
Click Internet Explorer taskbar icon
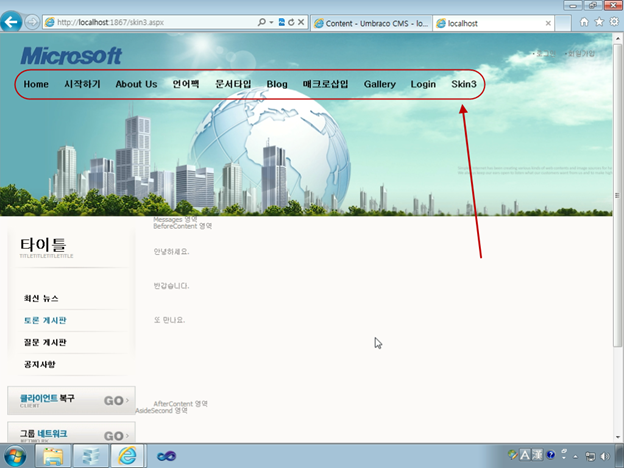click(x=127, y=456)
